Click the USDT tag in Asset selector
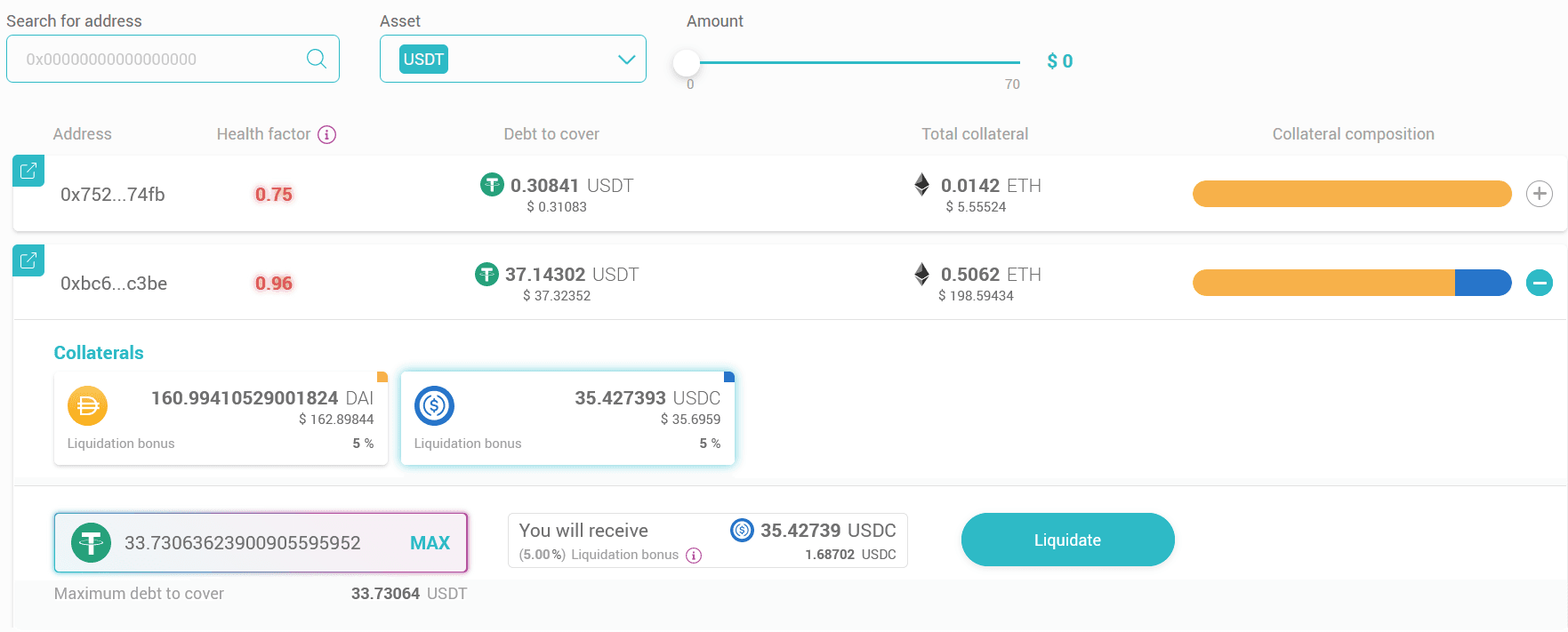Viewport: 1568px width, 632px height. coord(423,60)
